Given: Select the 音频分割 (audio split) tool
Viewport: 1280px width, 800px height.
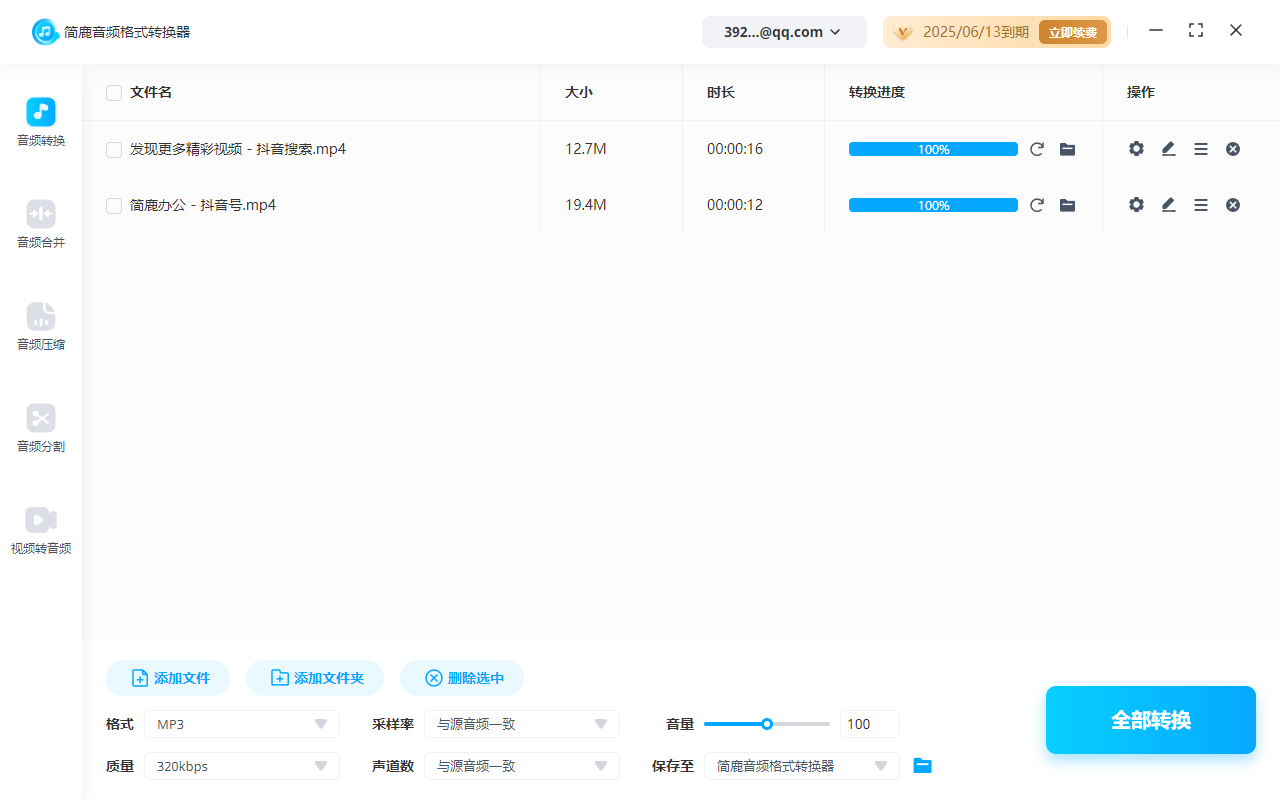Looking at the screenshot, I should point(40,429).
